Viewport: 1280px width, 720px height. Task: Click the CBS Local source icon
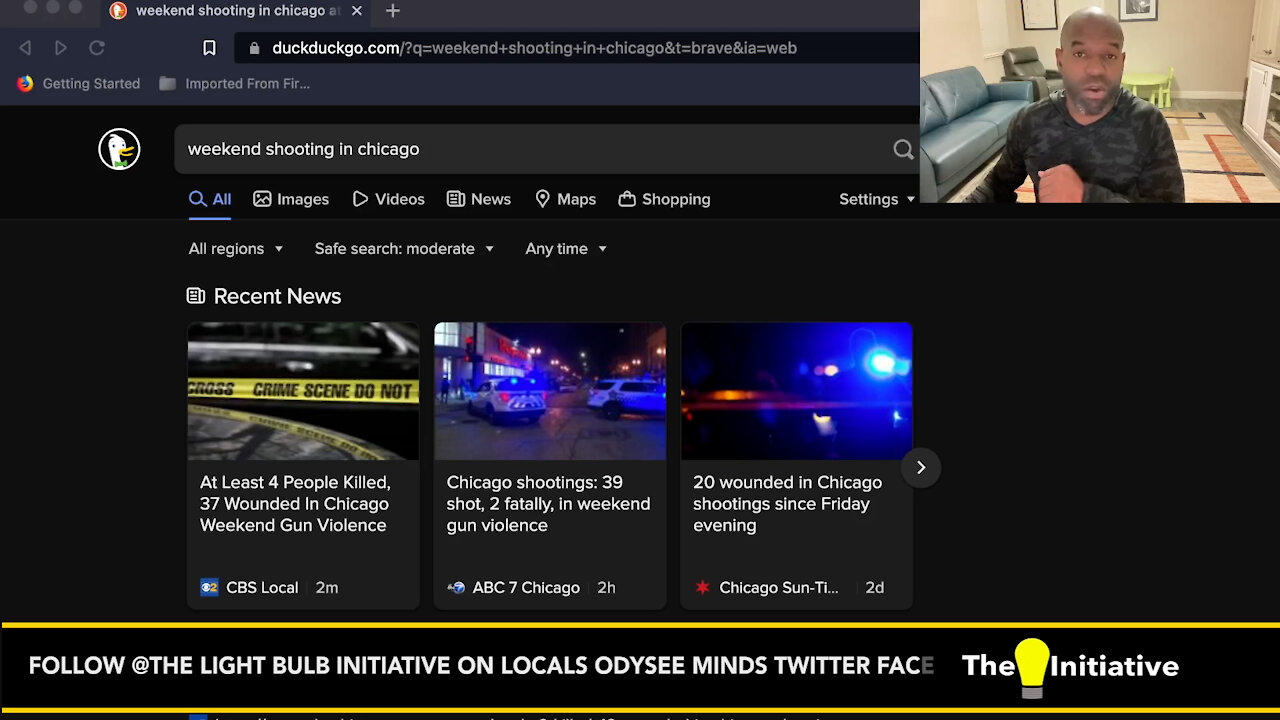click(209, 588)
